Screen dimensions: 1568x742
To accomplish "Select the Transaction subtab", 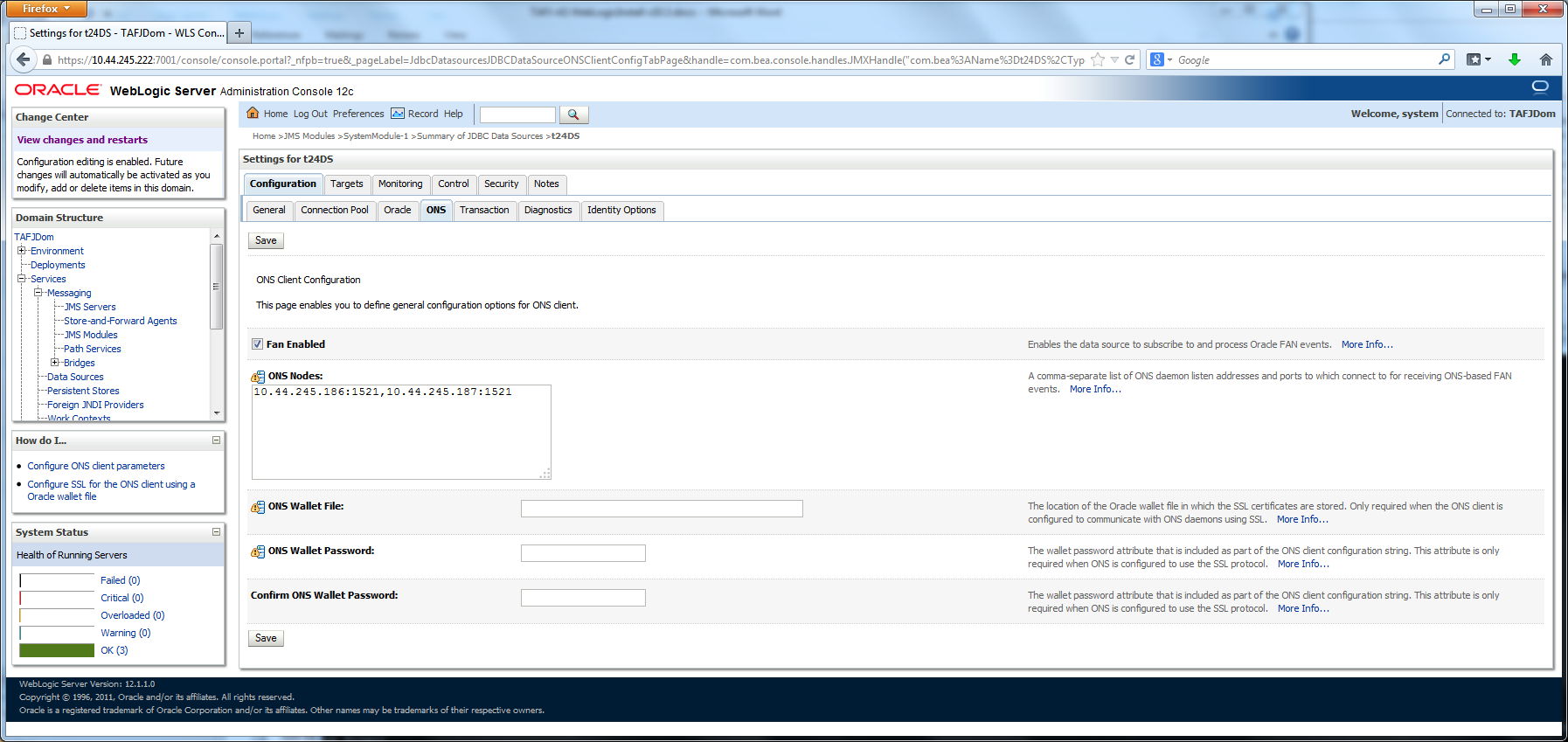I will [484, 210].
